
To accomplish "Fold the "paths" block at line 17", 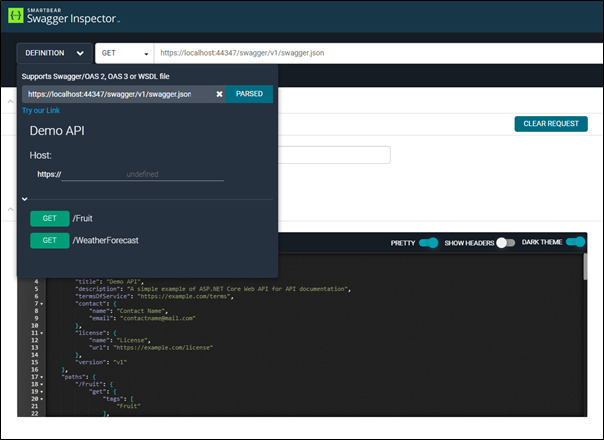I will tap(42, 377).
